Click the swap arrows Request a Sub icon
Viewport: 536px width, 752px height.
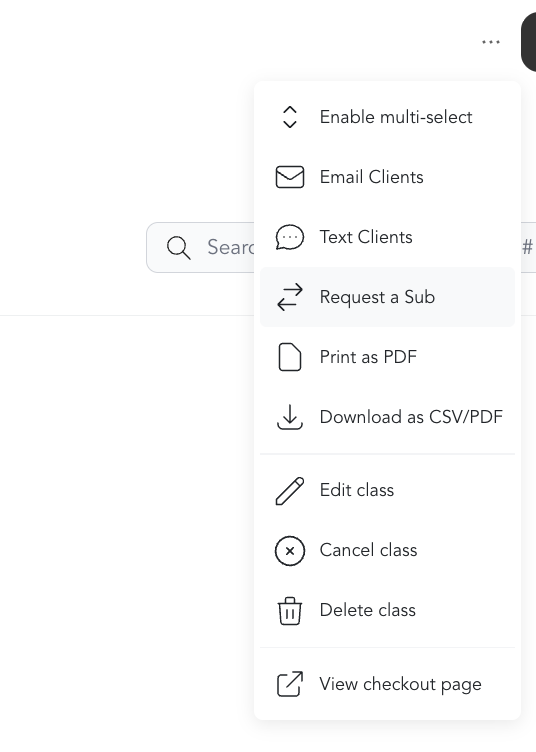[290, 297]
